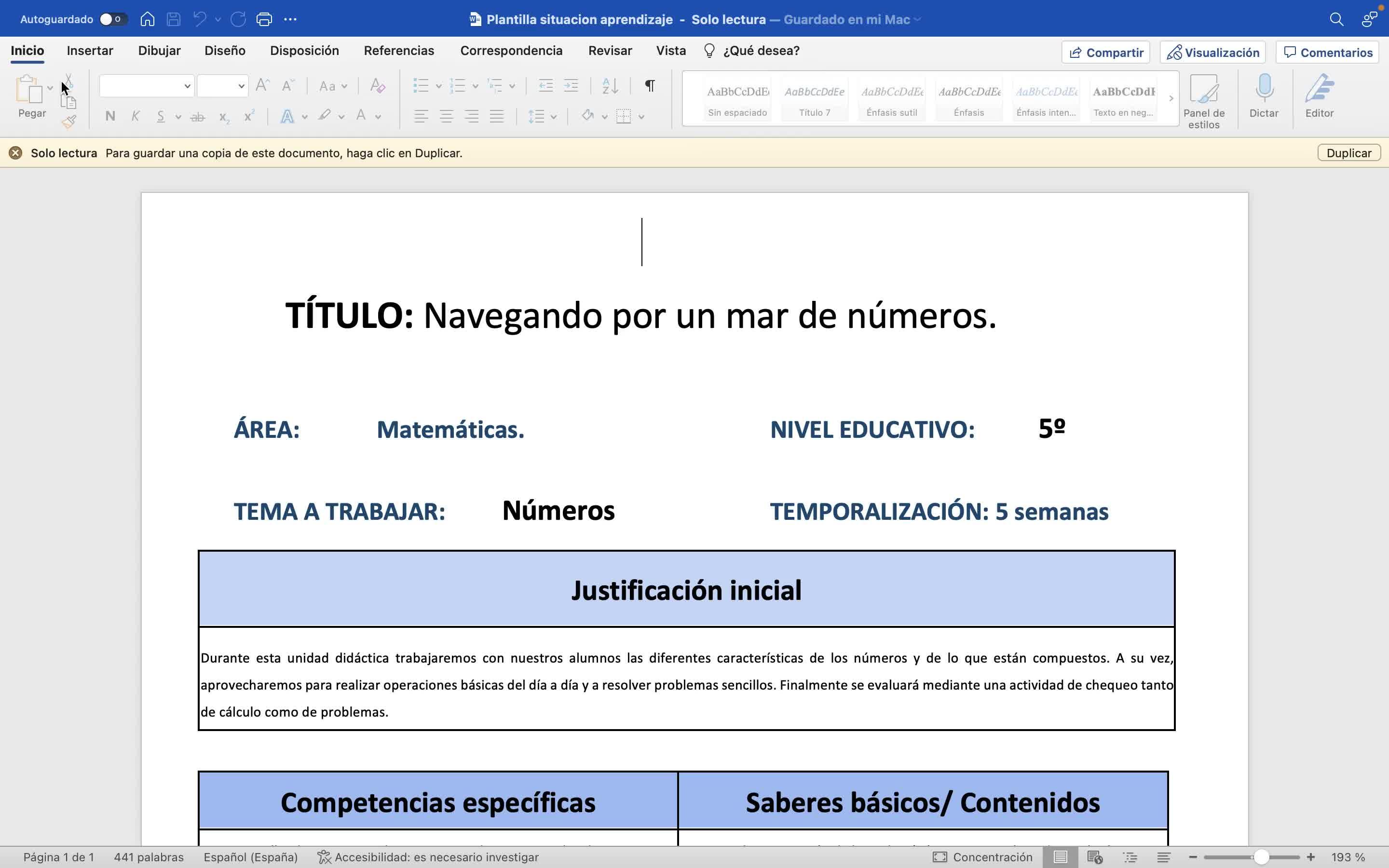The image size is (1389, 868).
Task: Toggle Concentración mode in status bar
Action: point(982,857)
